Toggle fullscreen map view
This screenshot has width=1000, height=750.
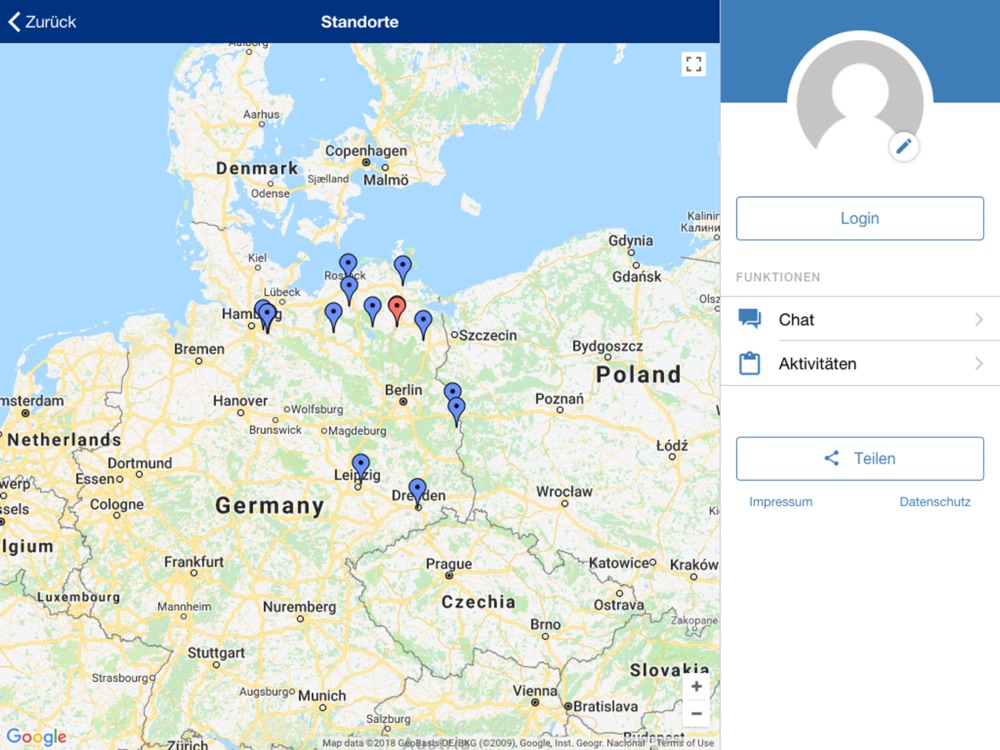[x=693, y=64]
